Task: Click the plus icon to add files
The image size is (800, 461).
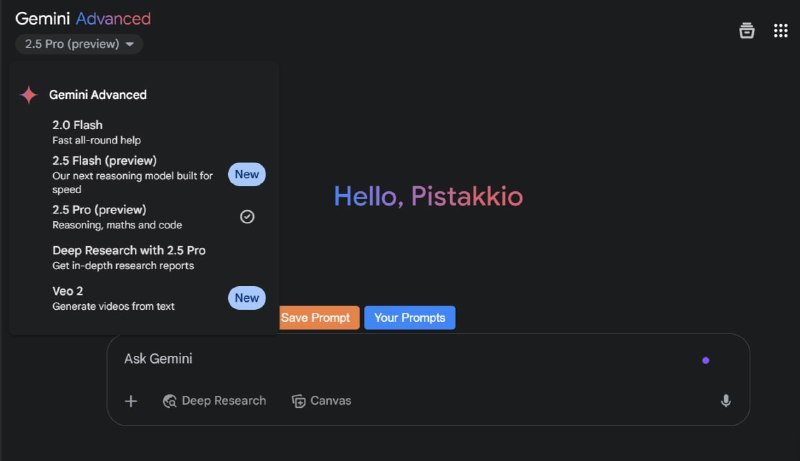Action: click(131, 401)
